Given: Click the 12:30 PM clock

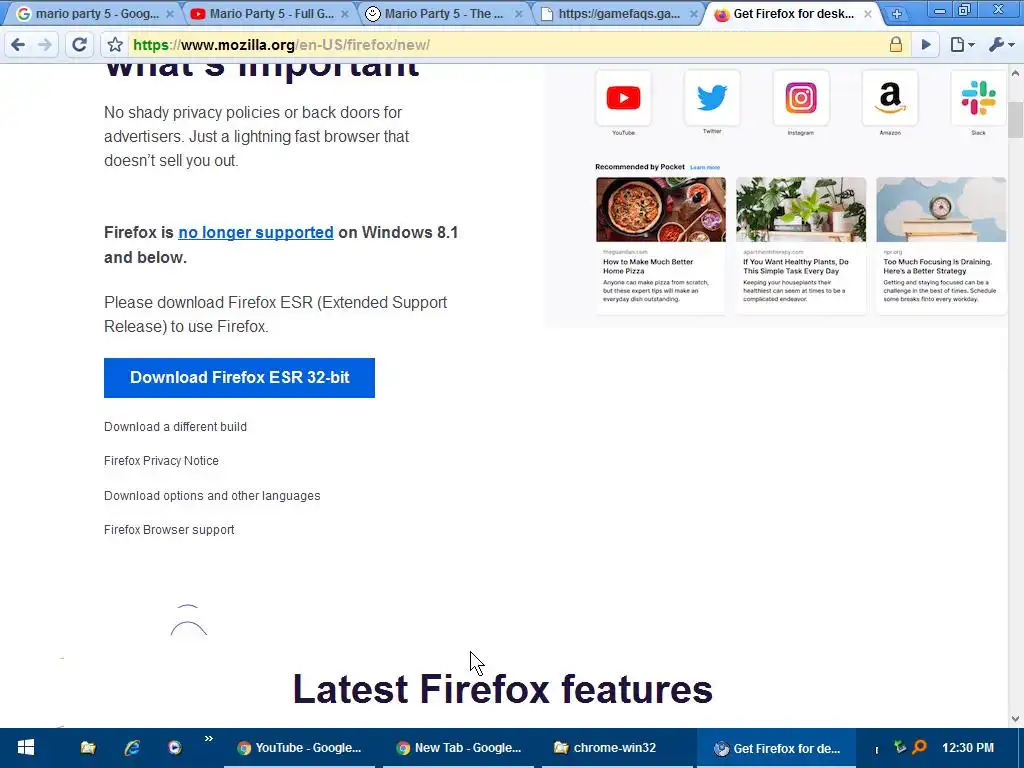Looking at the screenshot, I should coord(968,748).
